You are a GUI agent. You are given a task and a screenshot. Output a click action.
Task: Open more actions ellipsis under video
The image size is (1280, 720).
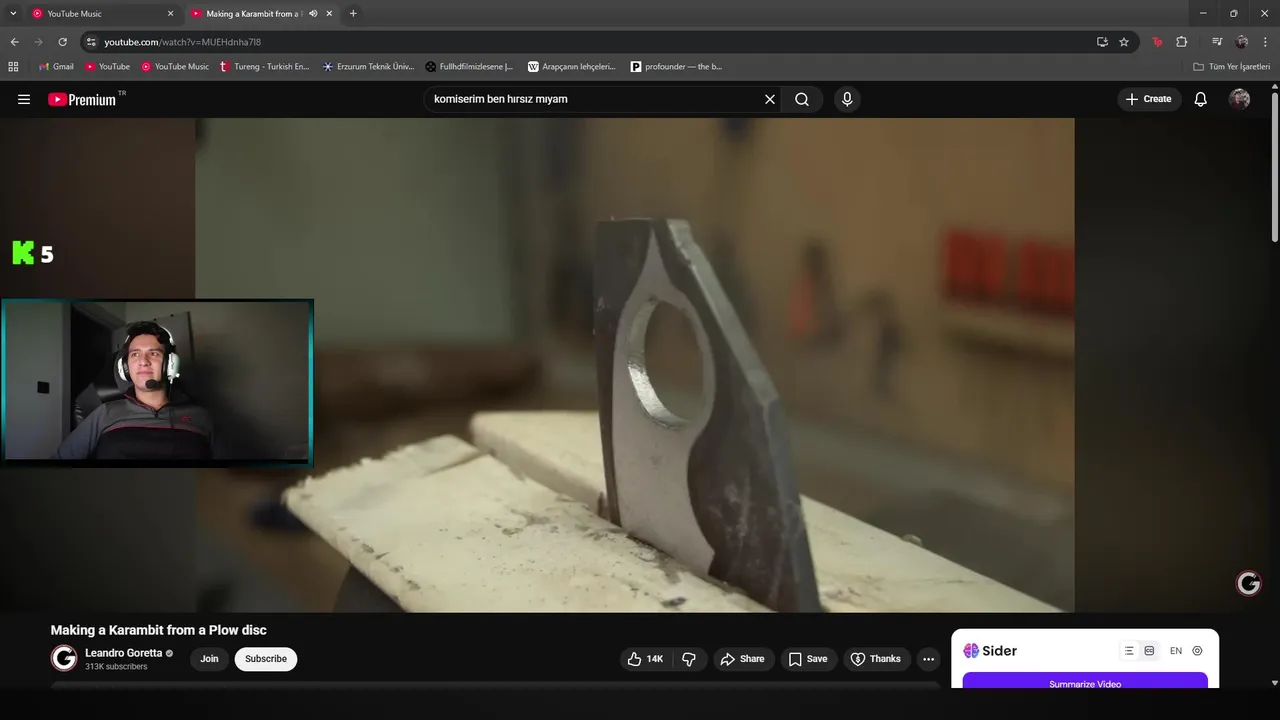coord(928,659)
